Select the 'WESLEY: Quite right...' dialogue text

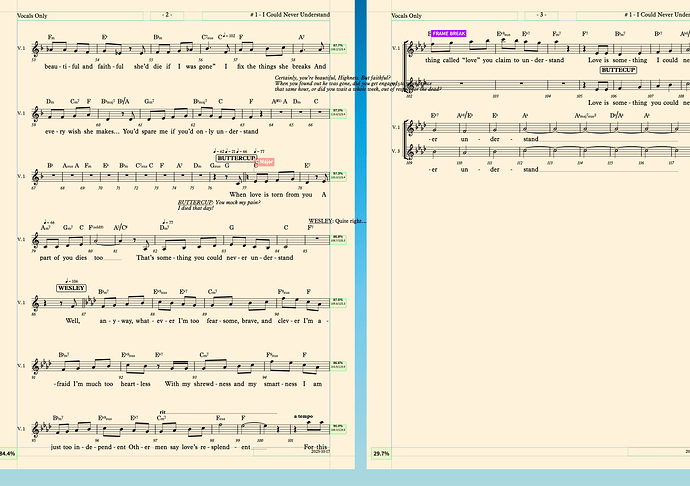click(x=337, y=221)
